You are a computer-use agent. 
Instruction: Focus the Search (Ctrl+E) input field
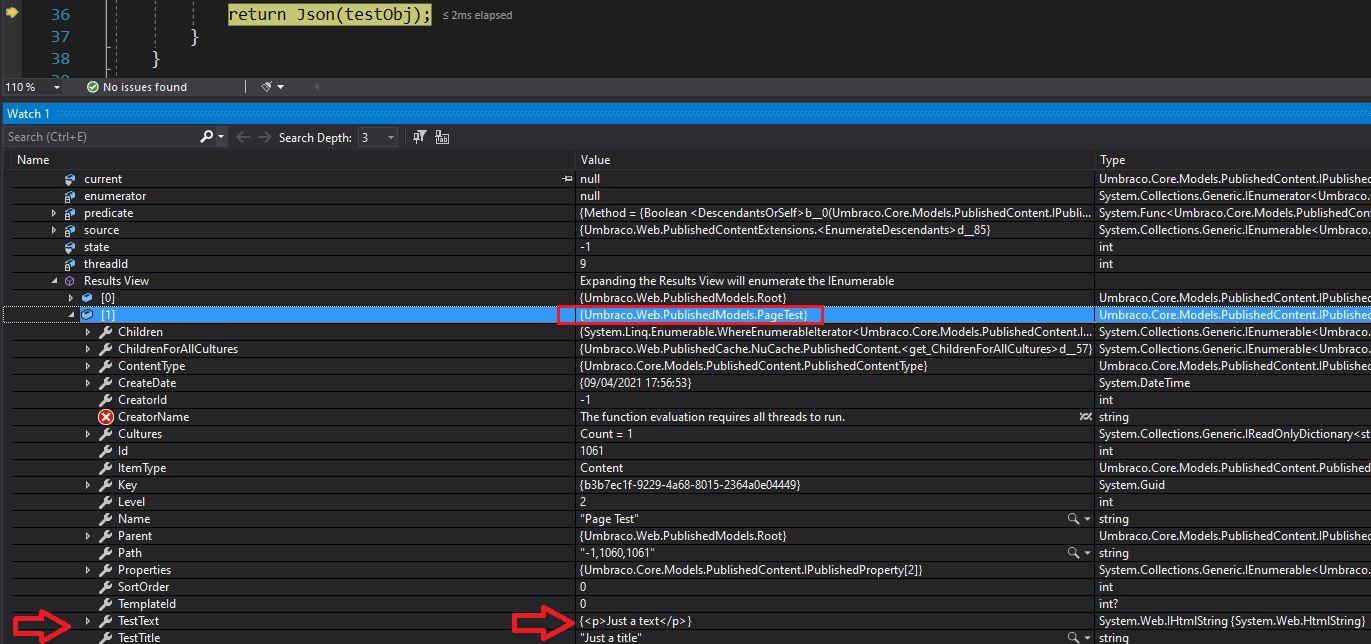coord(100,137)
